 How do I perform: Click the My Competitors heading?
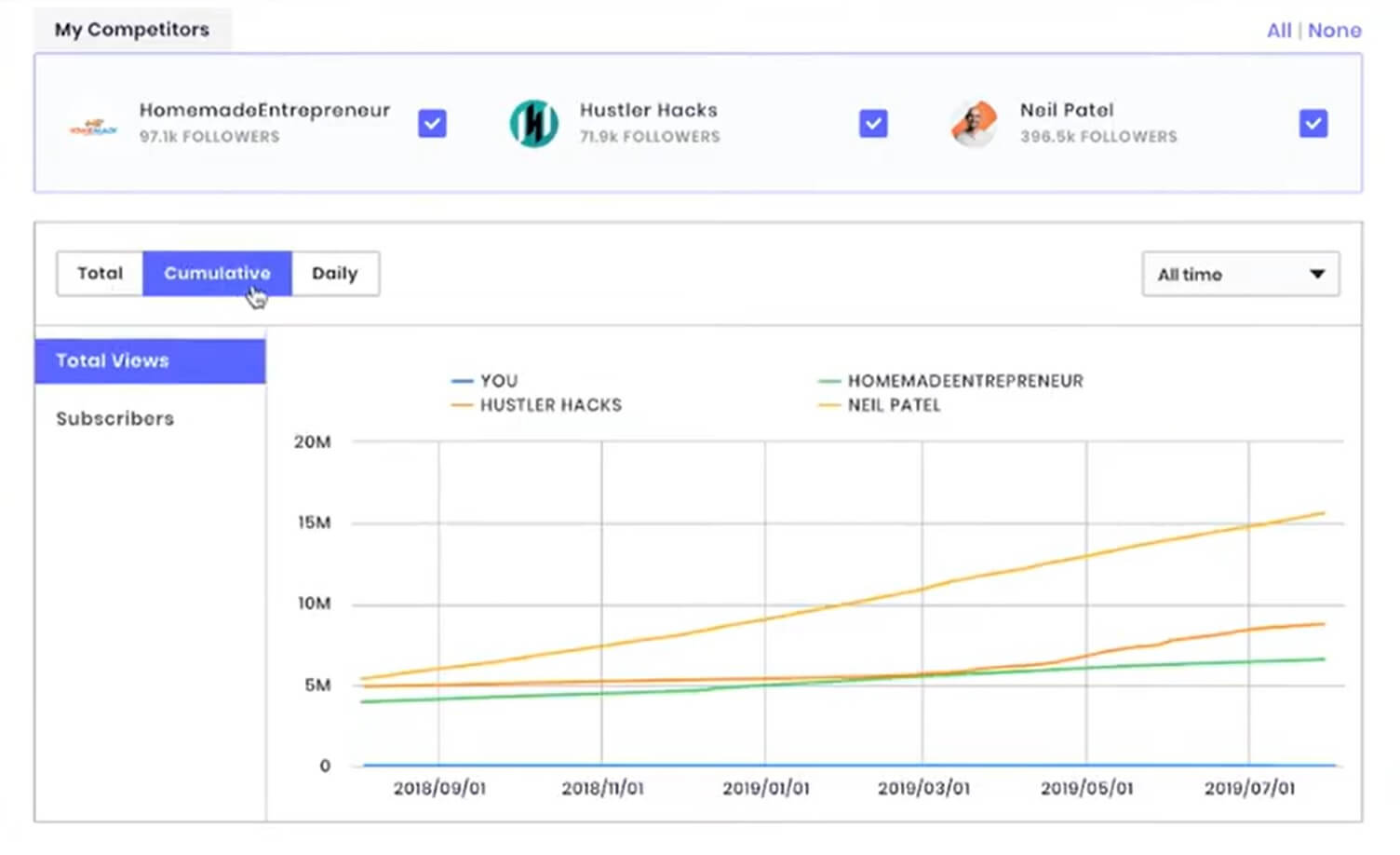point(132,29)
